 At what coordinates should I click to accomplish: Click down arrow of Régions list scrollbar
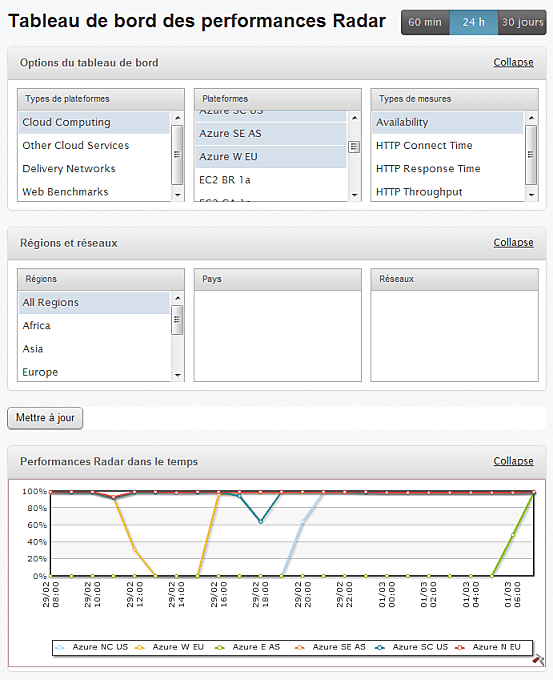point(177,375)
